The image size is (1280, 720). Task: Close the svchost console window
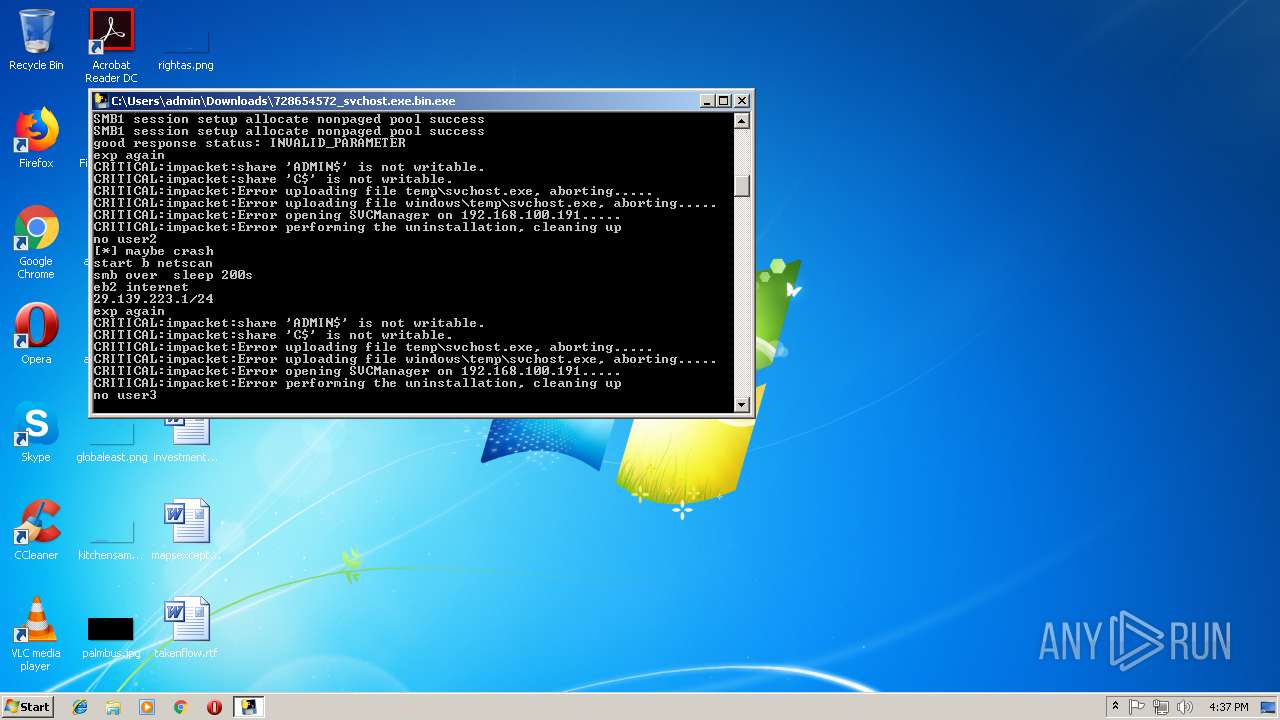click(x=742, y=101)
